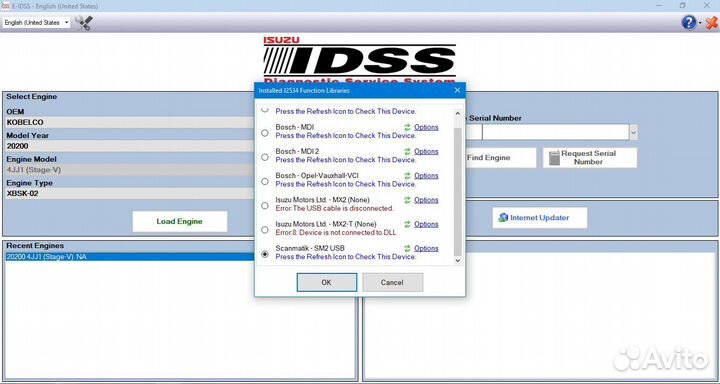Open Options for Isuzu MX2 (None)
The width and height of the screenshot is (720, 384).
(426, 200)
